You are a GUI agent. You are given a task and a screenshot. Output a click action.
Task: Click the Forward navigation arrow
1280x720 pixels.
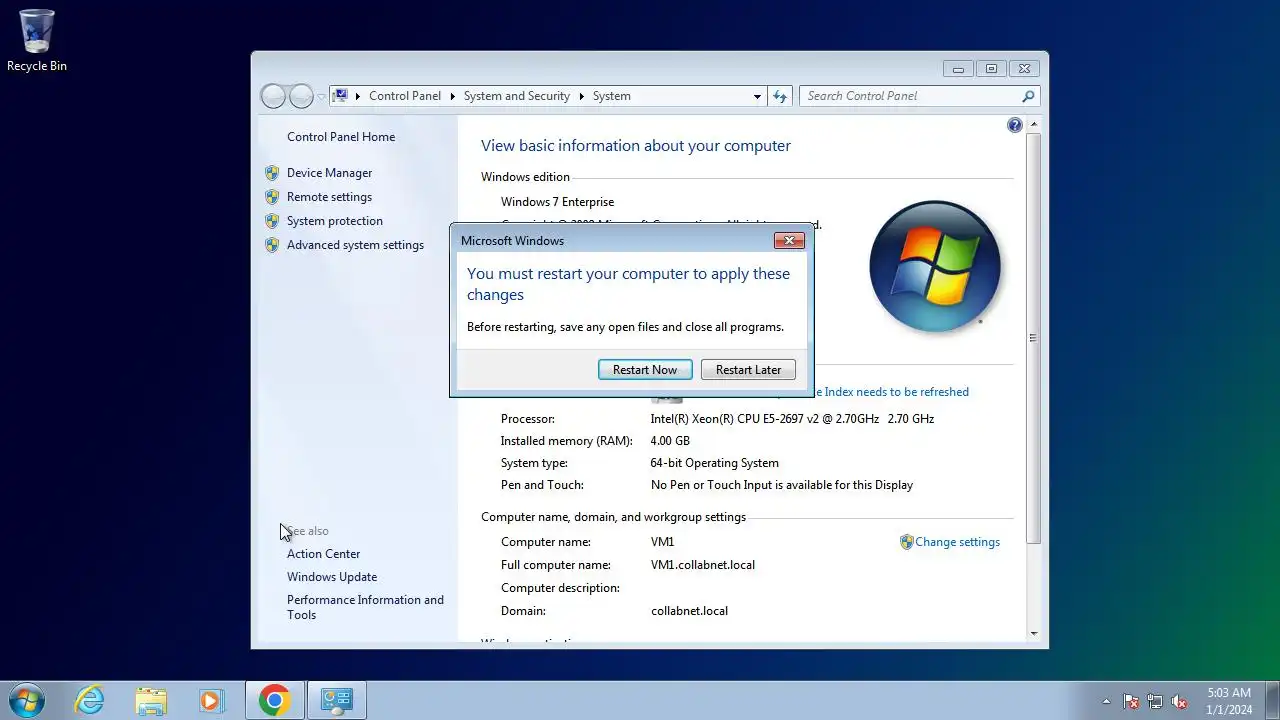[301, 96]
